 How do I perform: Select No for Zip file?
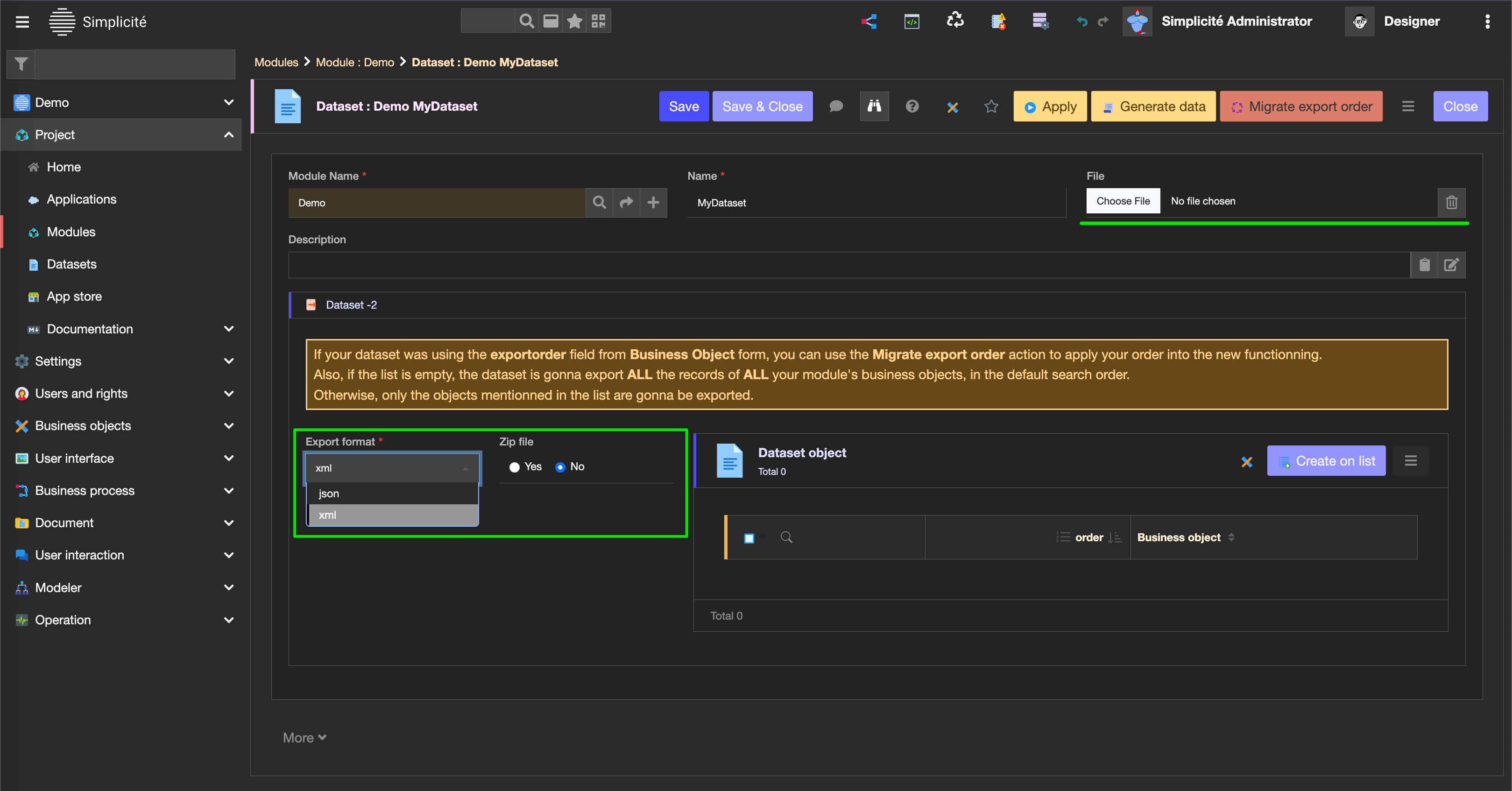tap(560, 467)
